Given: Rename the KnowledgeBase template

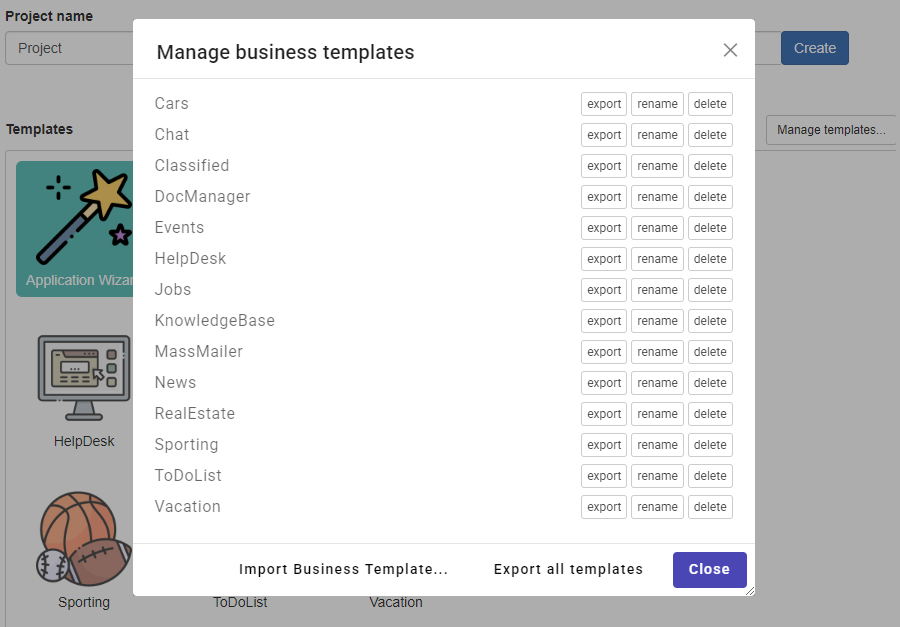Looking at the screenshot, I should pyautogui.click(x=657, y=321).
